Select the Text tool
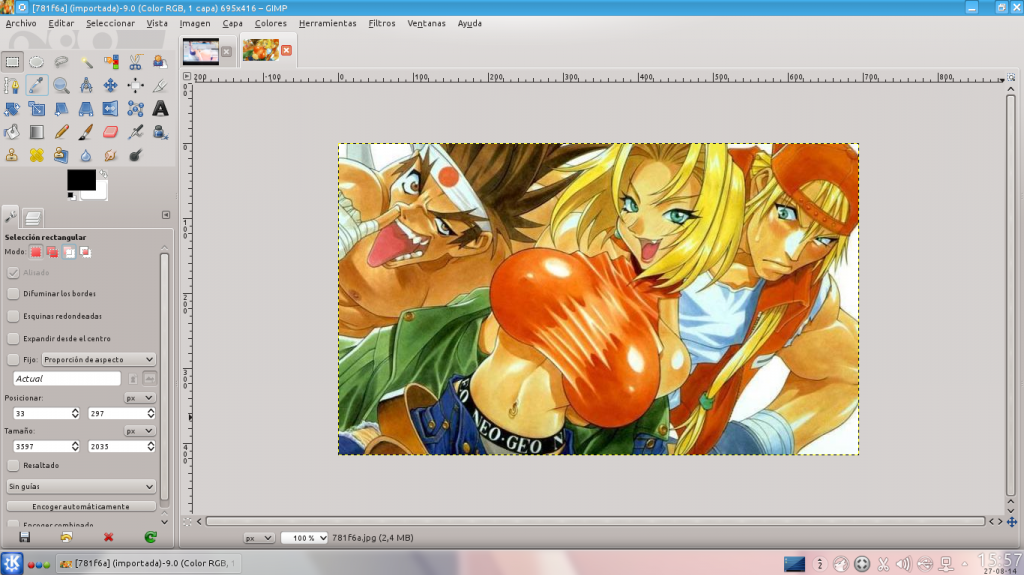The height and width of the screenshot is (575, 1024). coord(160,109)
